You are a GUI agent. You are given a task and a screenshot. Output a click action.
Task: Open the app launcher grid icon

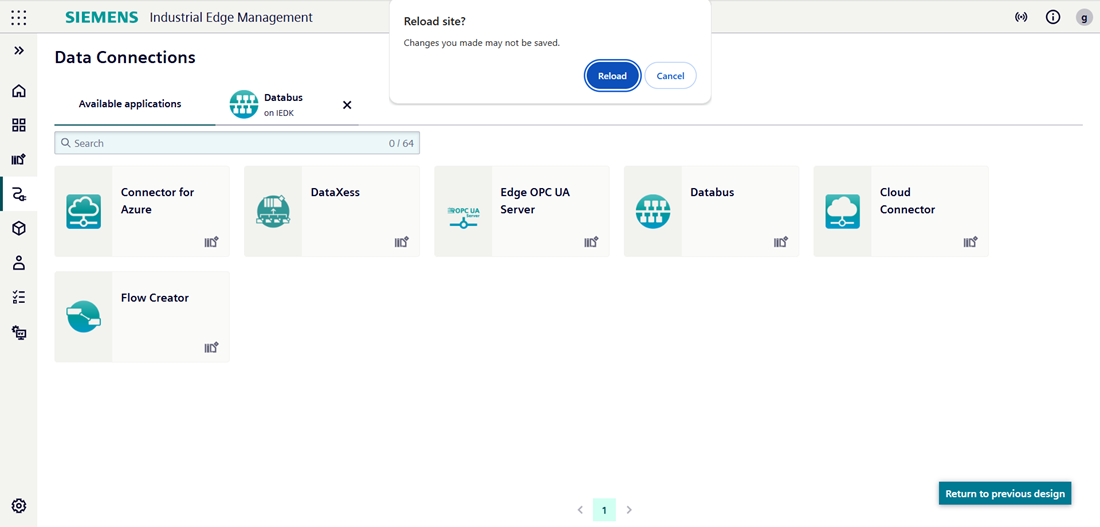(19, 18)
